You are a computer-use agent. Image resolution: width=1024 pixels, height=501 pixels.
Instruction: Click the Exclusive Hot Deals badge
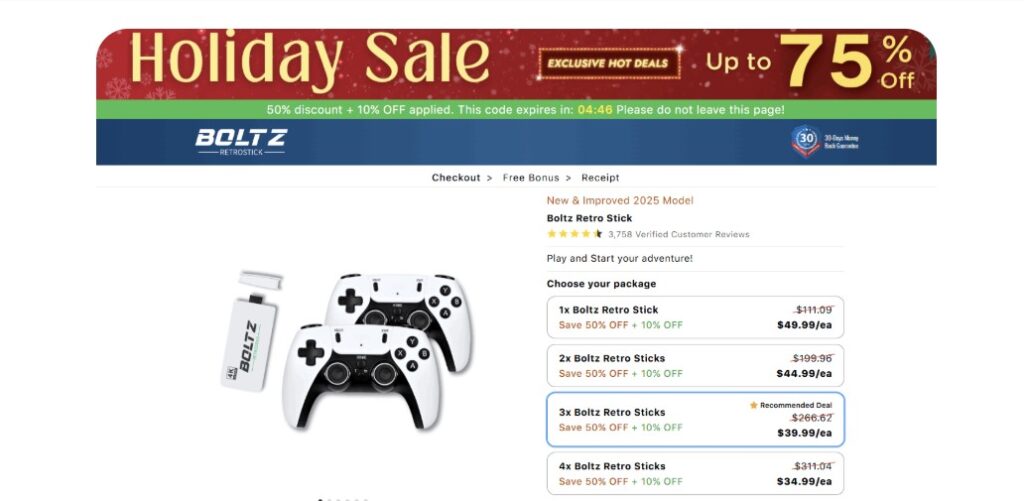[612, 64]
